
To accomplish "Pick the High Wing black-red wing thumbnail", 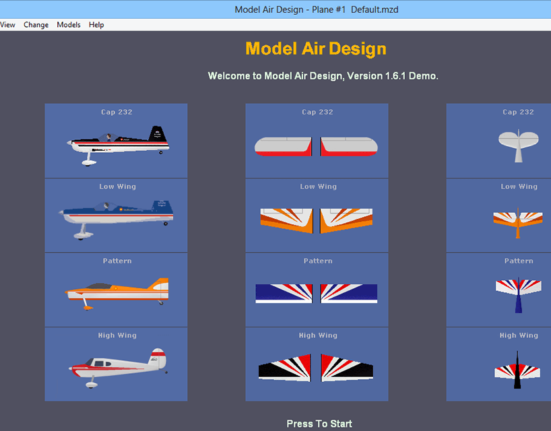I will pos(317,364).
